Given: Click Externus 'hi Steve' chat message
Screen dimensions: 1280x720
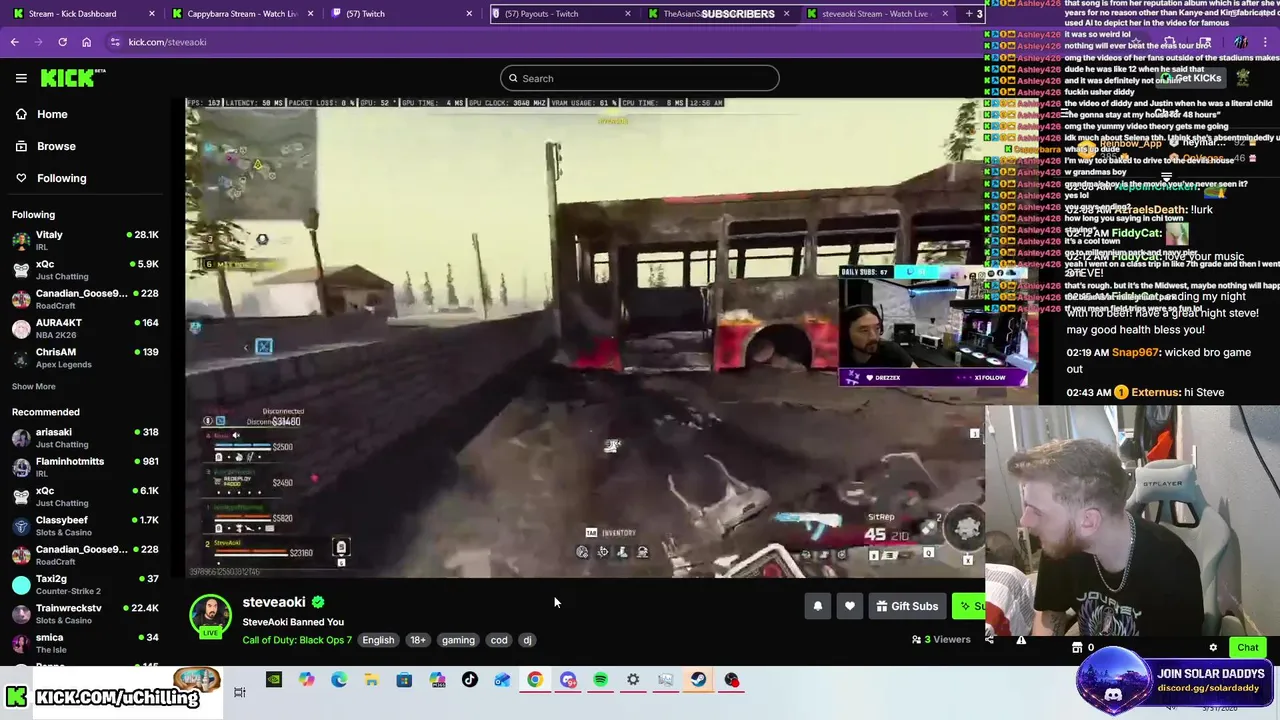Looking at the screenshot, I should pyautogui.click(x=1145, y=392).
